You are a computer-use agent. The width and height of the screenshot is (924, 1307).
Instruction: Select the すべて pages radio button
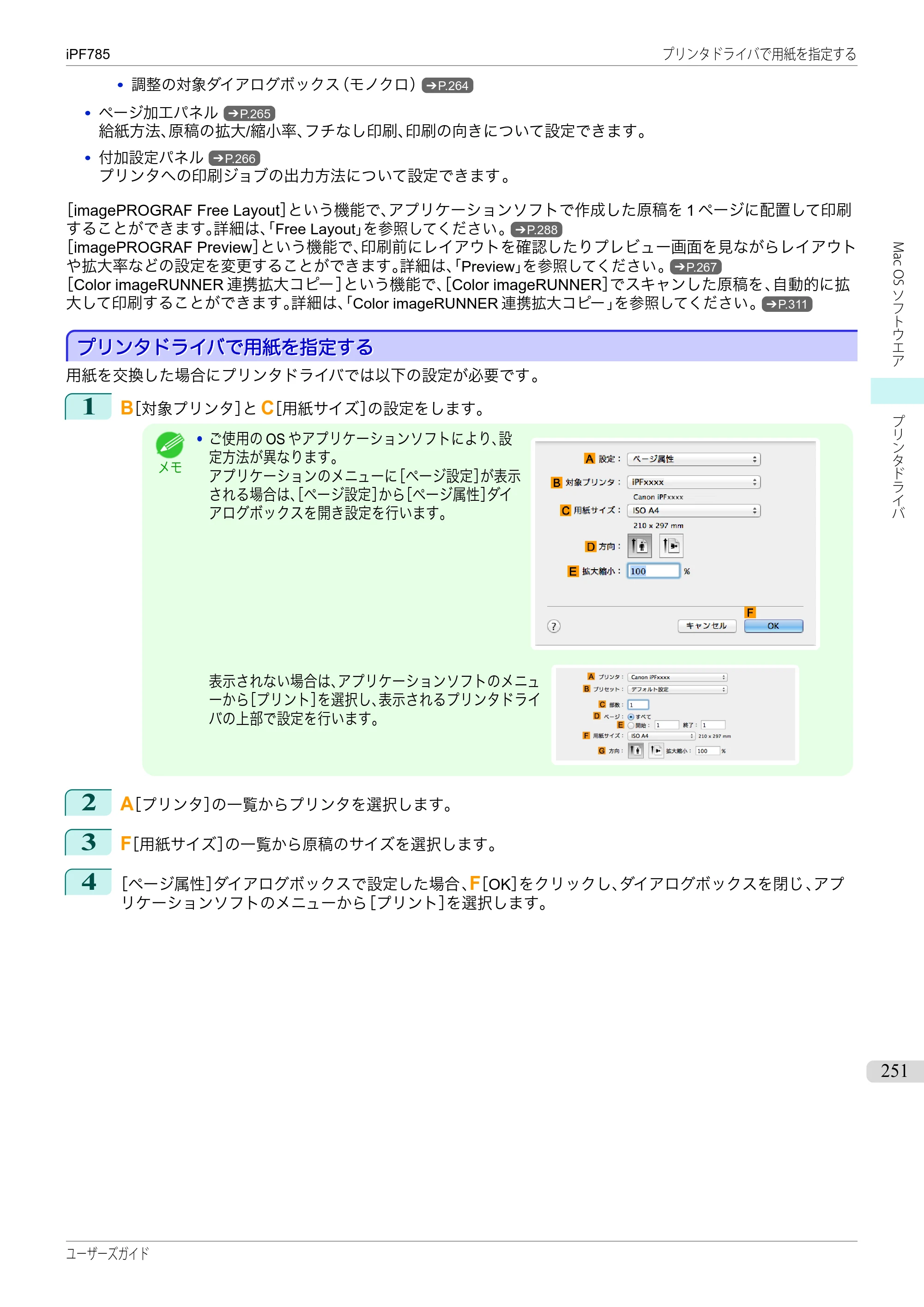click(x=631, y=717)
